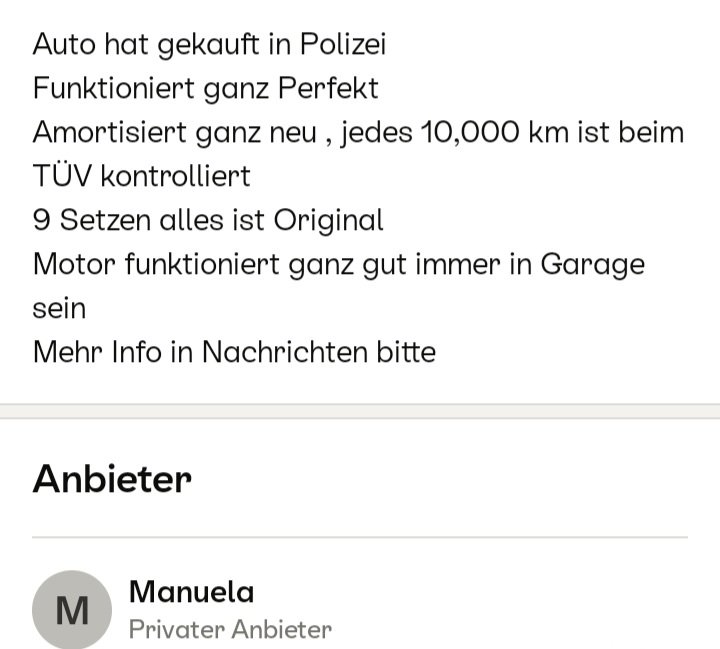Click the "9 Setzen" text
720x649 pixels.
[86, 220]
